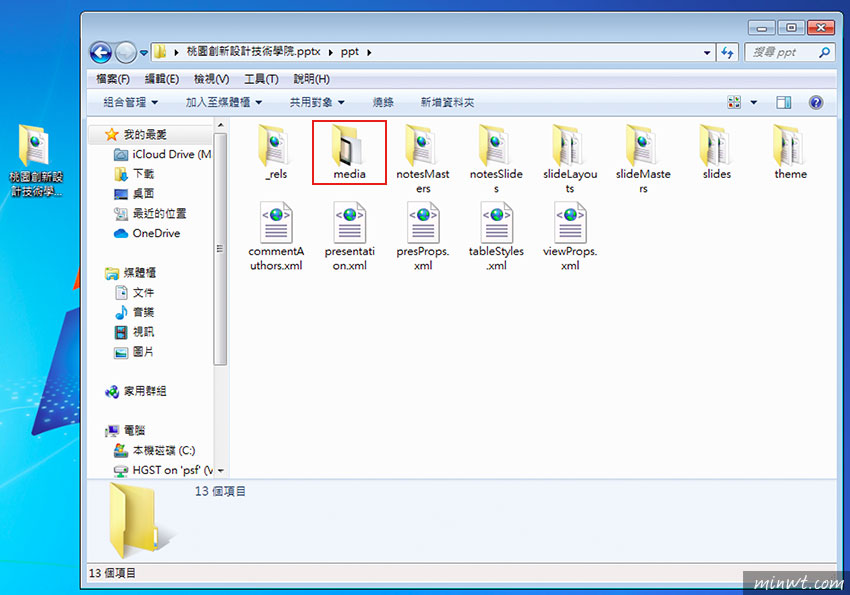This screenshot has width=850, height=595.
Task: Open 最近的位置 in the sidebar
Action: 150,214
